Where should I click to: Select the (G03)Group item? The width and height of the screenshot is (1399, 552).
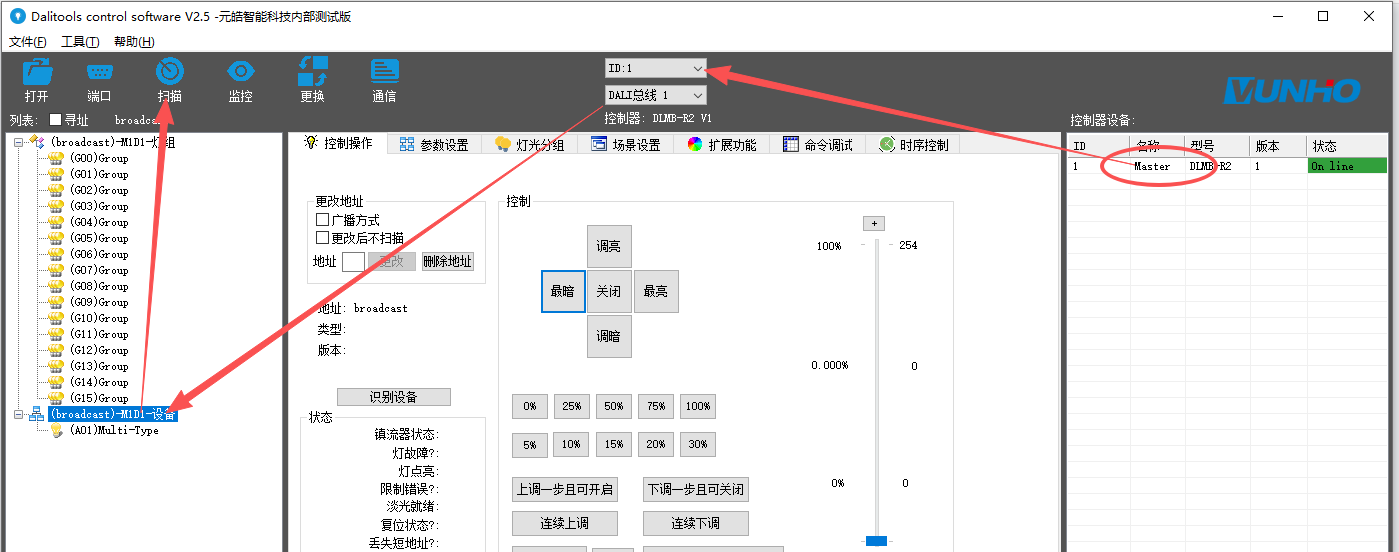point(99,206)
